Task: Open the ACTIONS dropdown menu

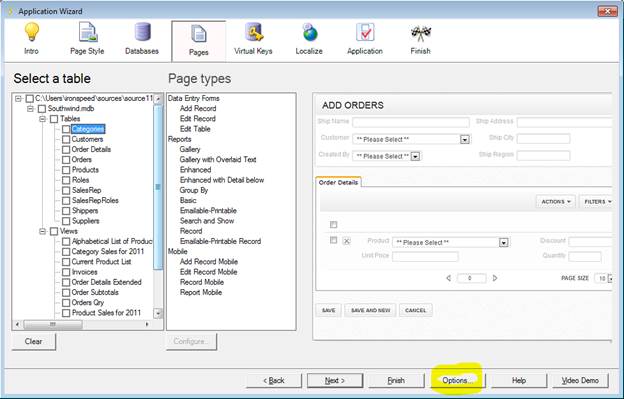Action: point(556,202)
